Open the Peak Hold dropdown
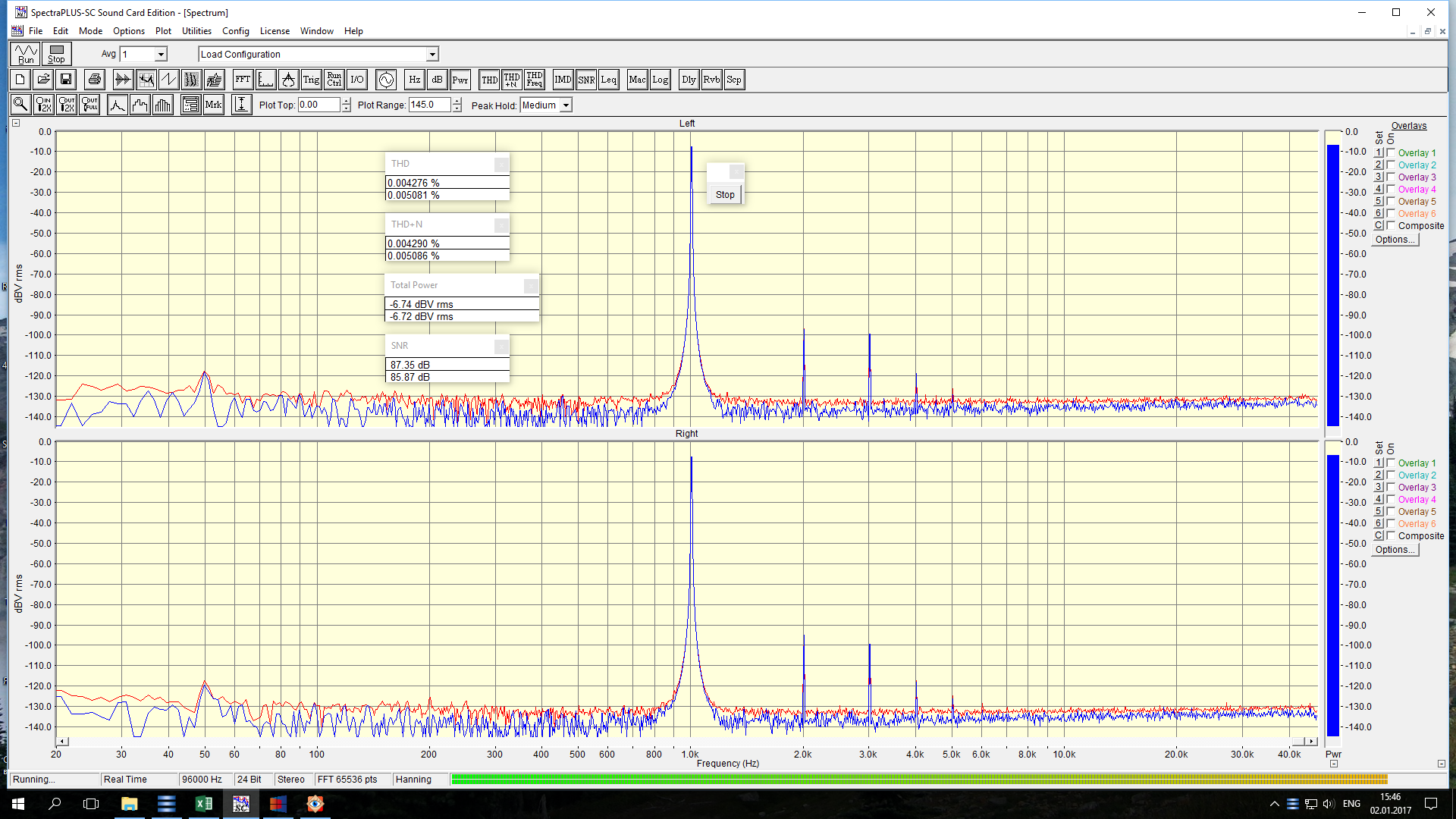 click(566, 105)
